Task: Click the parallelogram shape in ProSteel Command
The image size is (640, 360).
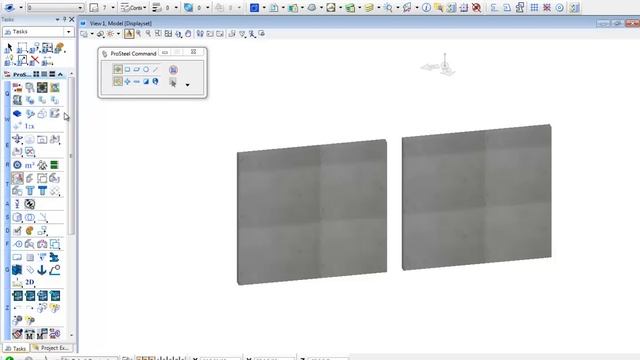Action: click(x=136, y=70)
